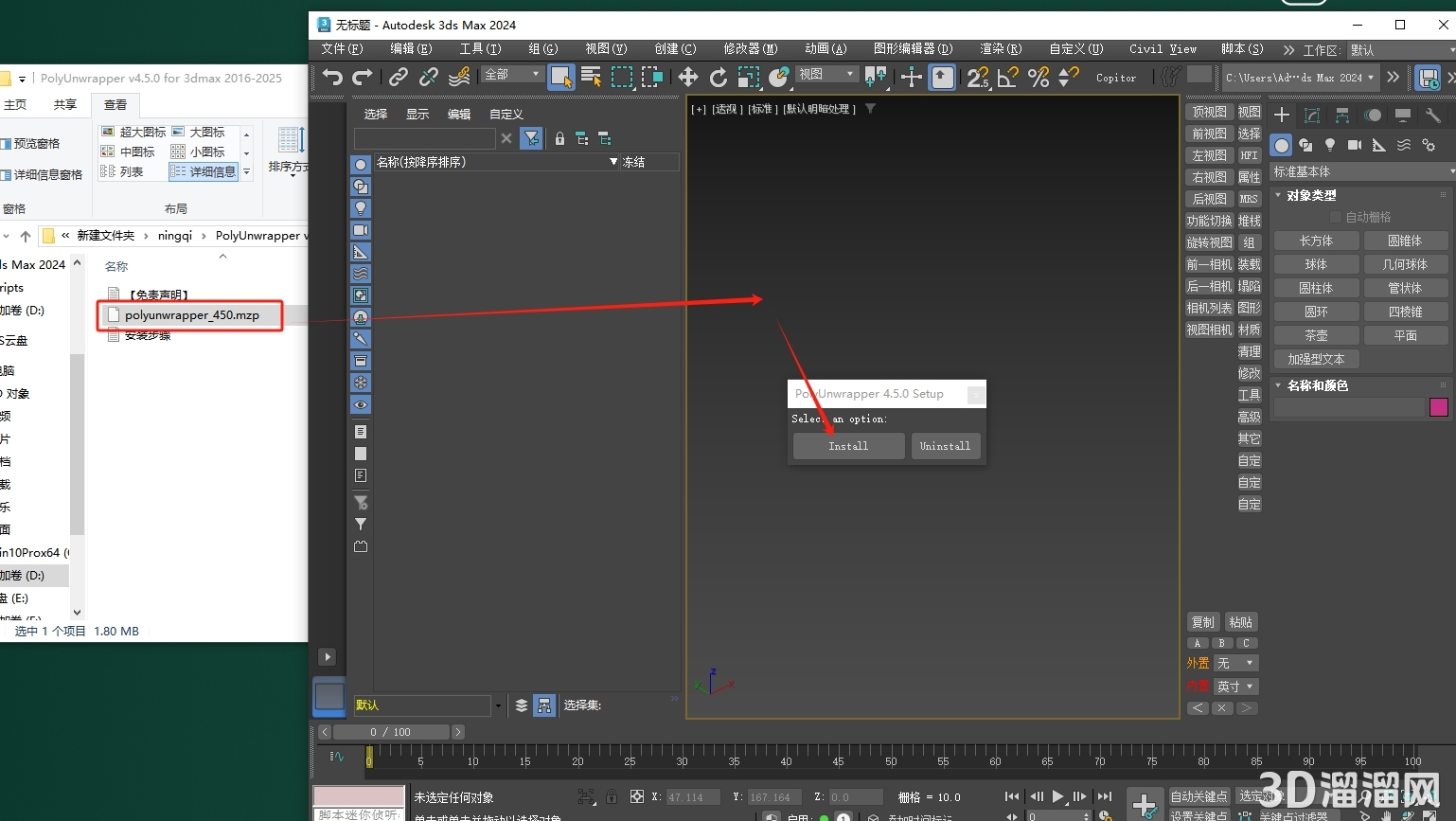Viewport: 1456px width, 821px height.
Task: Open the 工具(T) menu
Action: (x=481, y=48)
